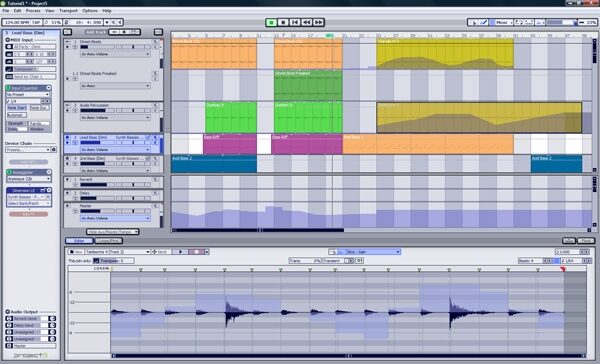The height and width of the screenshot is (364, 600).
Task: Click the New pattern button in the editor
Action: coord(76,252)
